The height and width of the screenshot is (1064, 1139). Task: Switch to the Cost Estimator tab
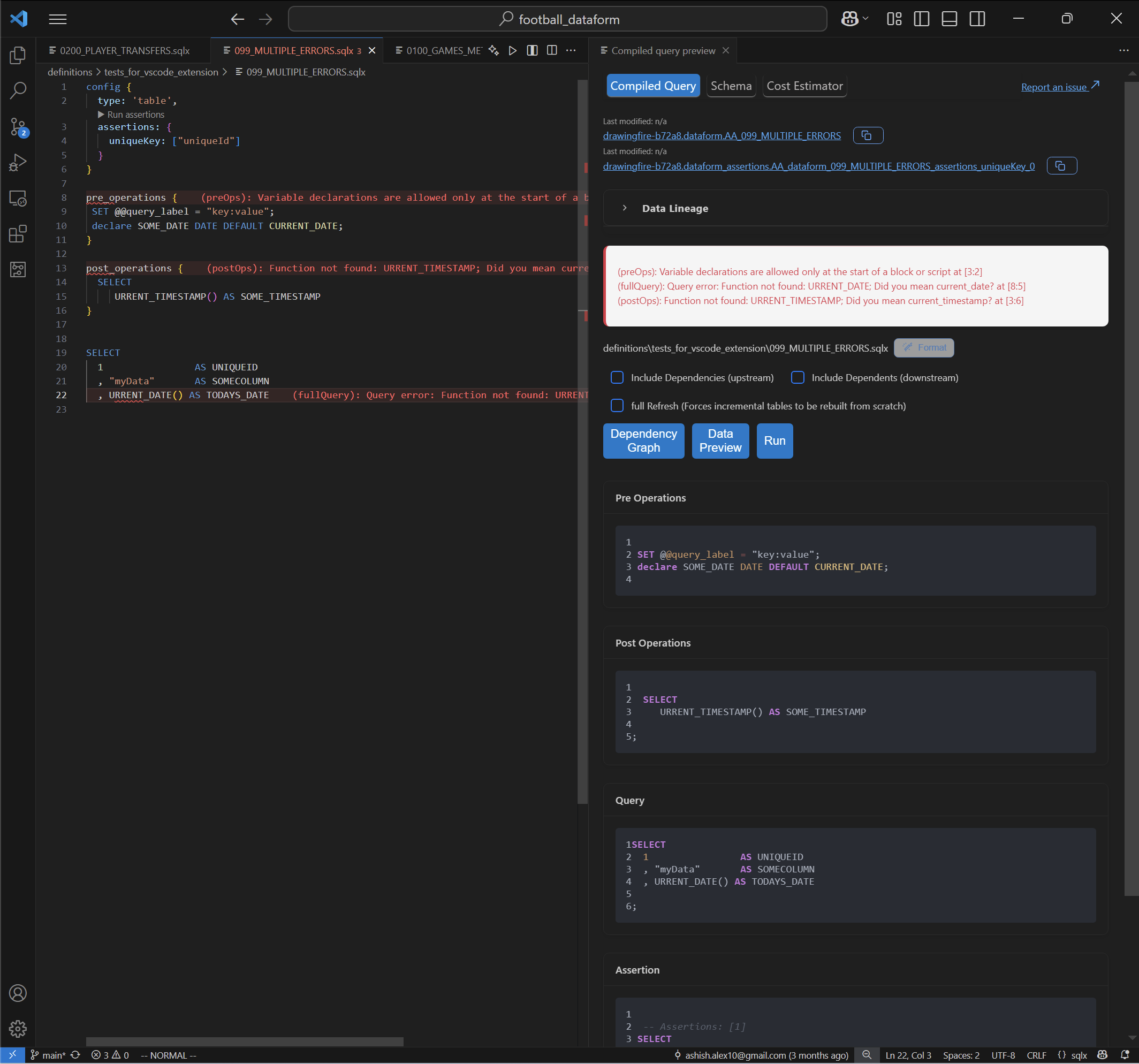coord(804,86)
